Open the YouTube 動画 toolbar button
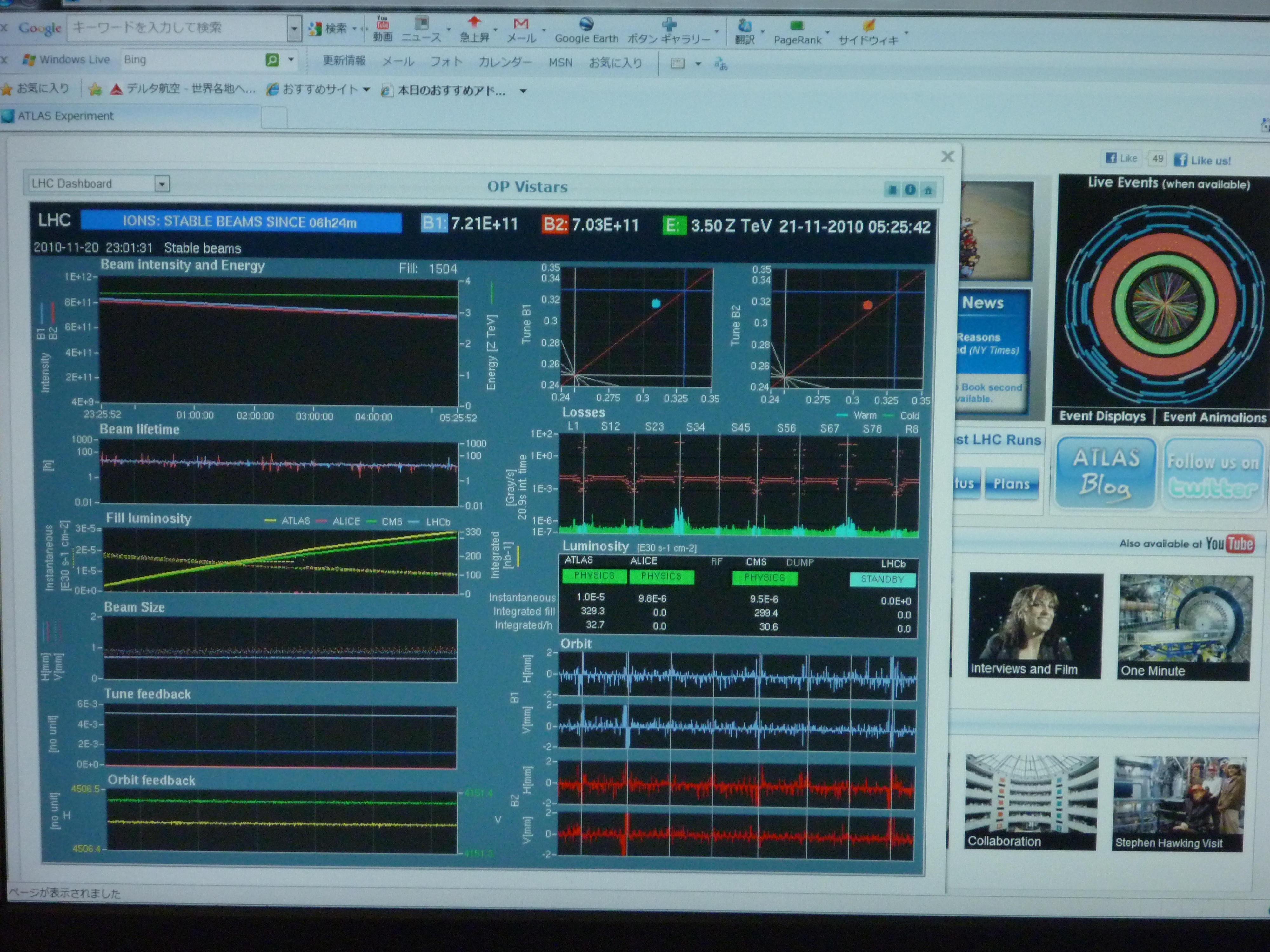The height and width of the screenshot is (952, 1270). pos(382,29)
